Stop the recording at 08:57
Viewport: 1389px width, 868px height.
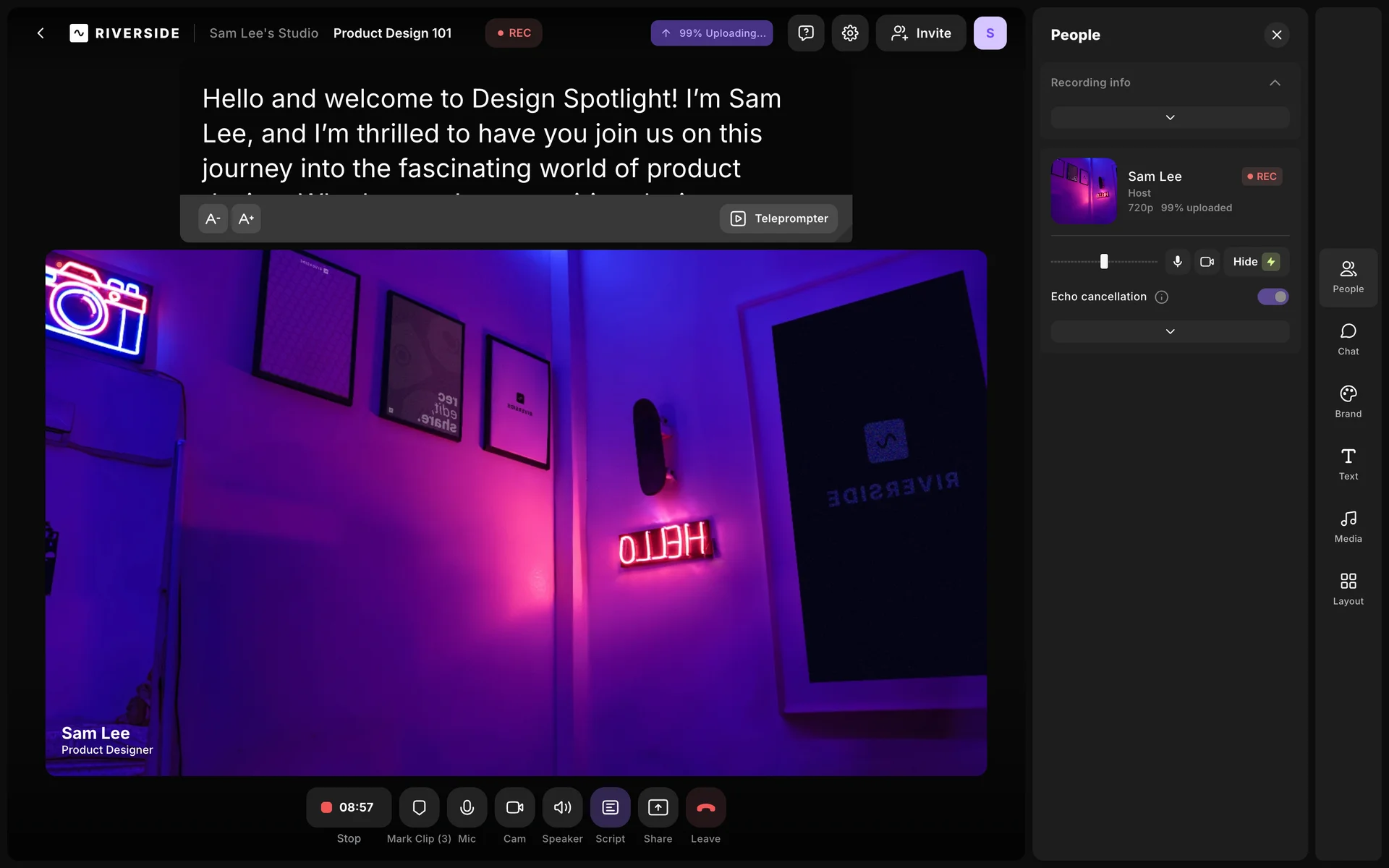pos(349,807)
